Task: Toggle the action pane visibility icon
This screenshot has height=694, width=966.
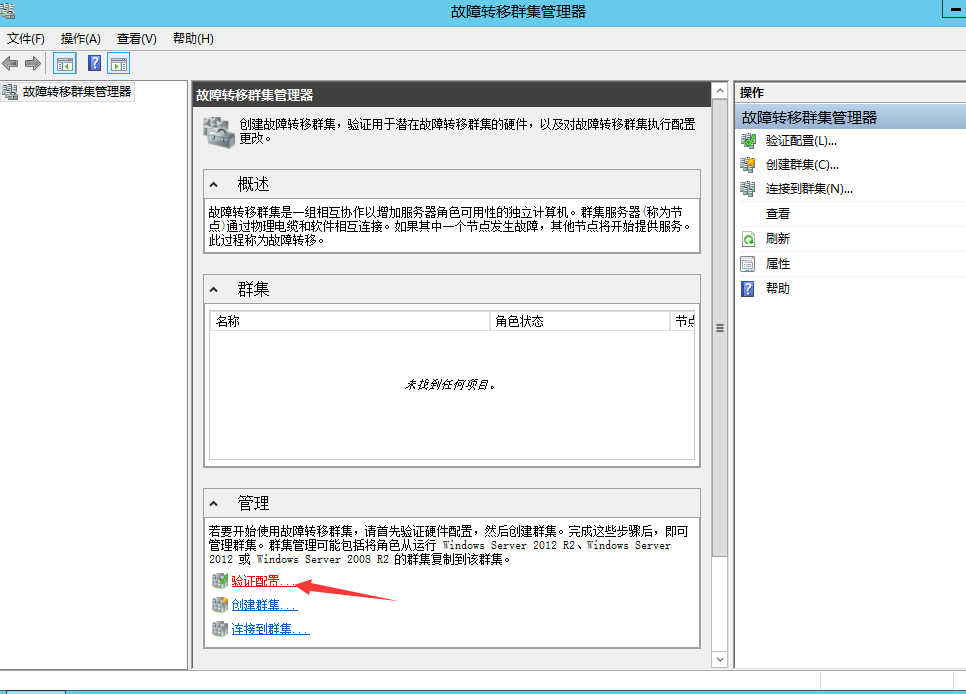Action: point(118,62)
